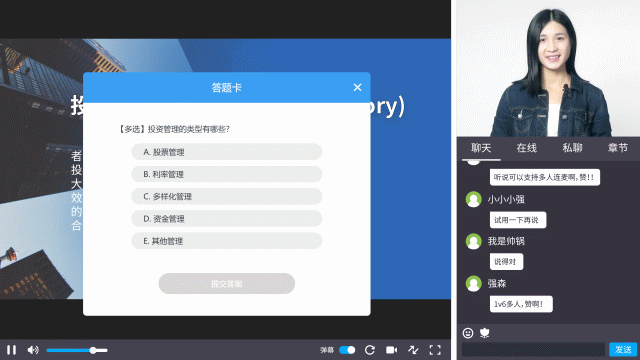Image resolution: width=640 pixels, height=360 pixels.
Task: Open the 章节 tab
Action: coord(618,148)
